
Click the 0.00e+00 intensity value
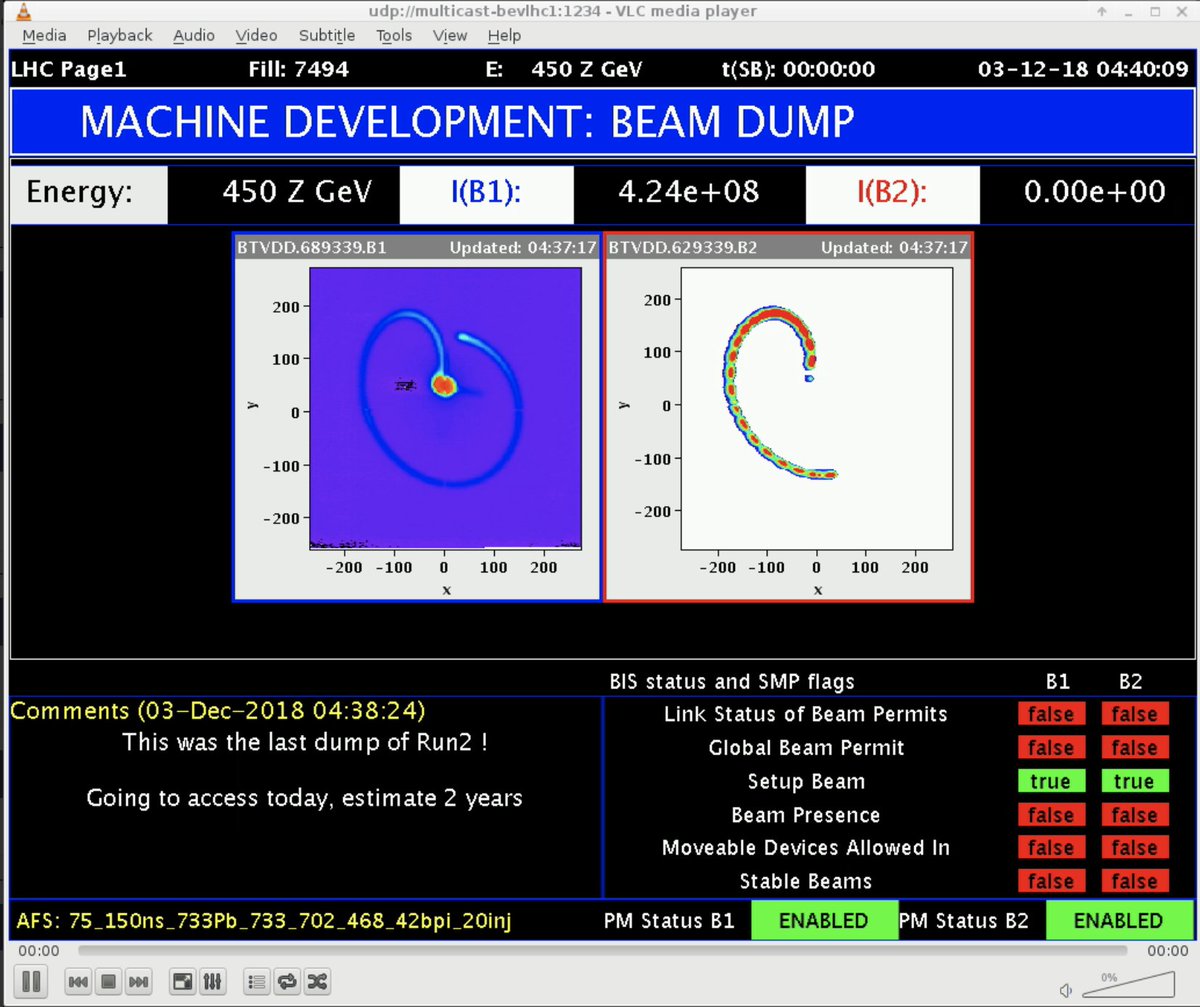(x=1095, y=192)
